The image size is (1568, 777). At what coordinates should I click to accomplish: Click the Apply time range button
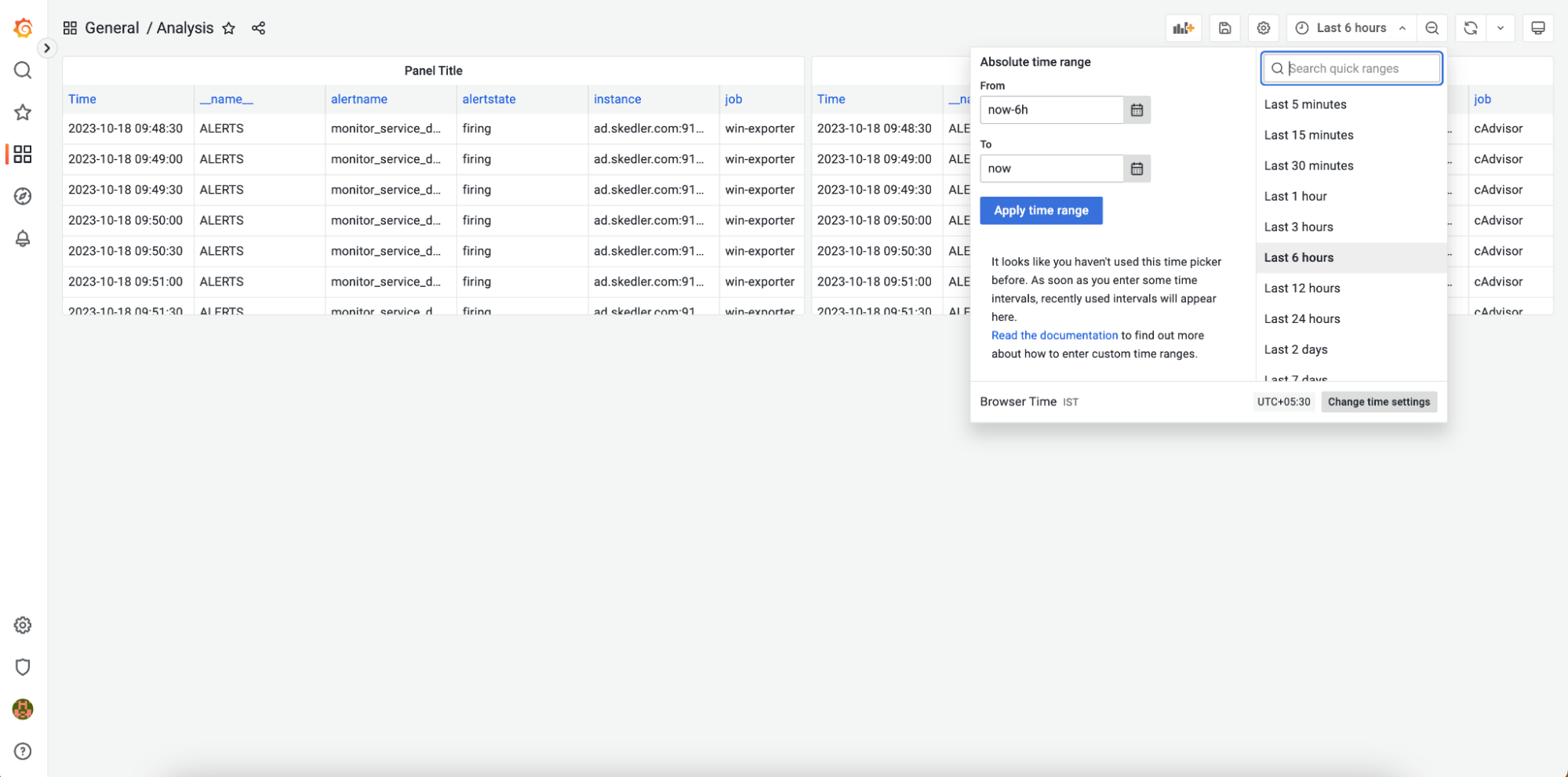pyautogui.click(x=1041, y=210)
